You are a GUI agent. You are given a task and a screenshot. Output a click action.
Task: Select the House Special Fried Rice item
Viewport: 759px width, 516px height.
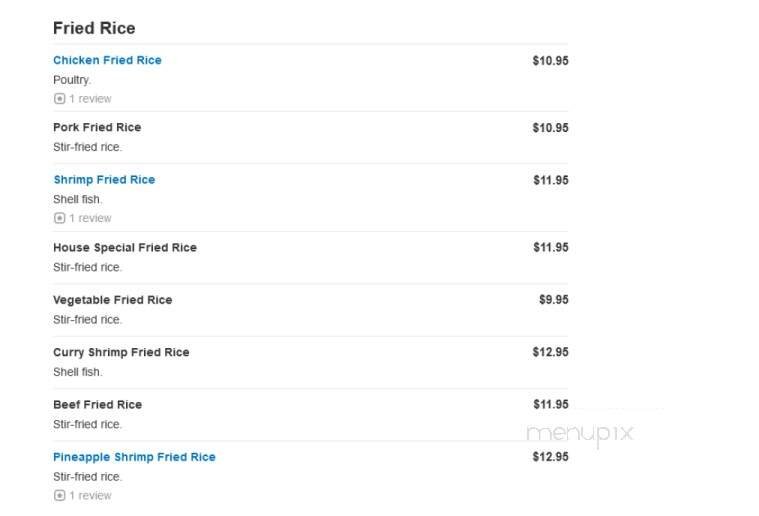tap(125, 248)
